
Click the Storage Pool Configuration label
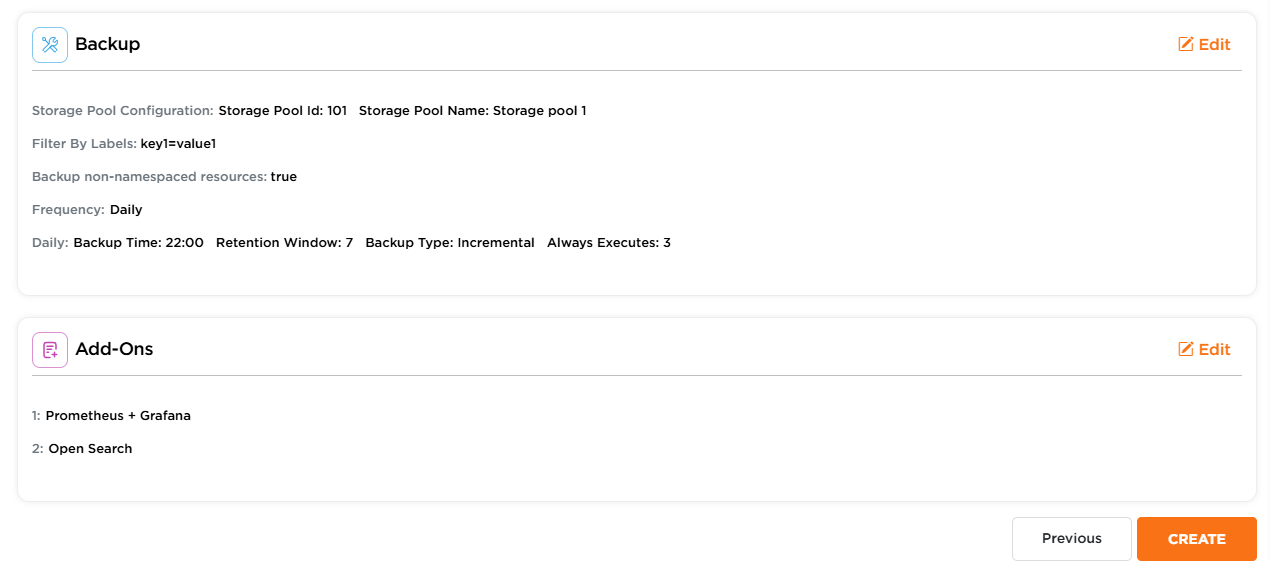(x=123, y=111)
